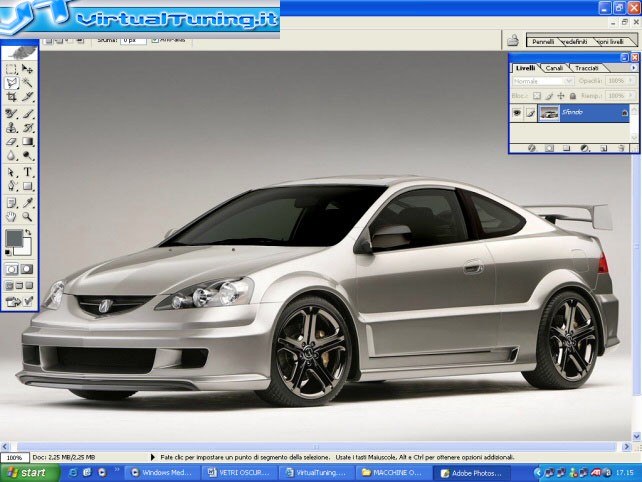The width and height of the screenshot is (642, 482).
Task: Hide the Sfondo layer with eye icon
Action: tap(517, 112)
